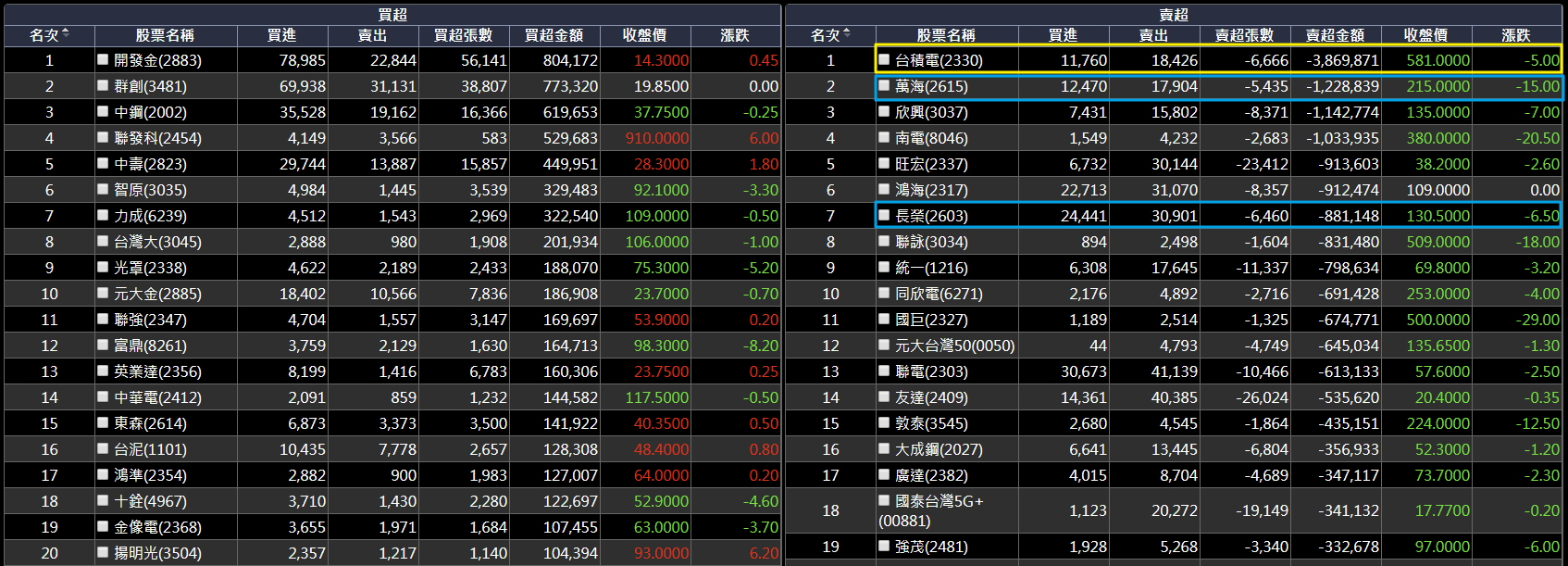This screenshot has height=566, width=1568.
Task: Open the stock 聯詠(3034)
Action: pyautogui.click(x=931, y=242)
